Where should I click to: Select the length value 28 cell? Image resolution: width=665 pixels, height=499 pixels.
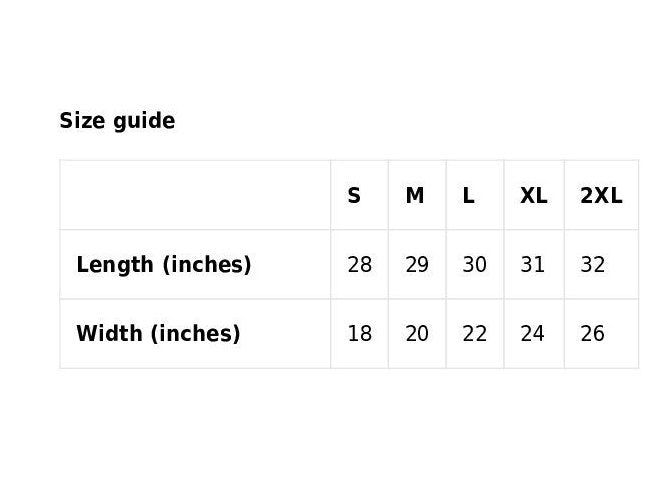click(359, 265)
